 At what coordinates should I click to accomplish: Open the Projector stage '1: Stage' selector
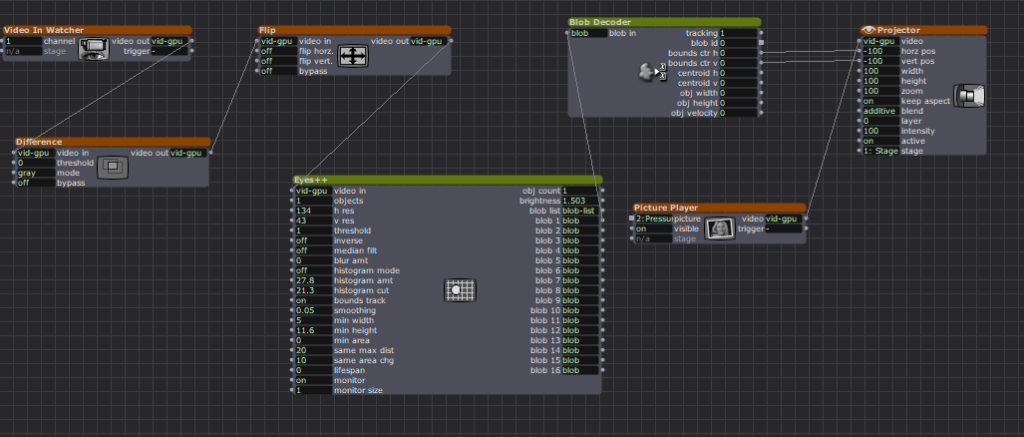tap(880, 151)
